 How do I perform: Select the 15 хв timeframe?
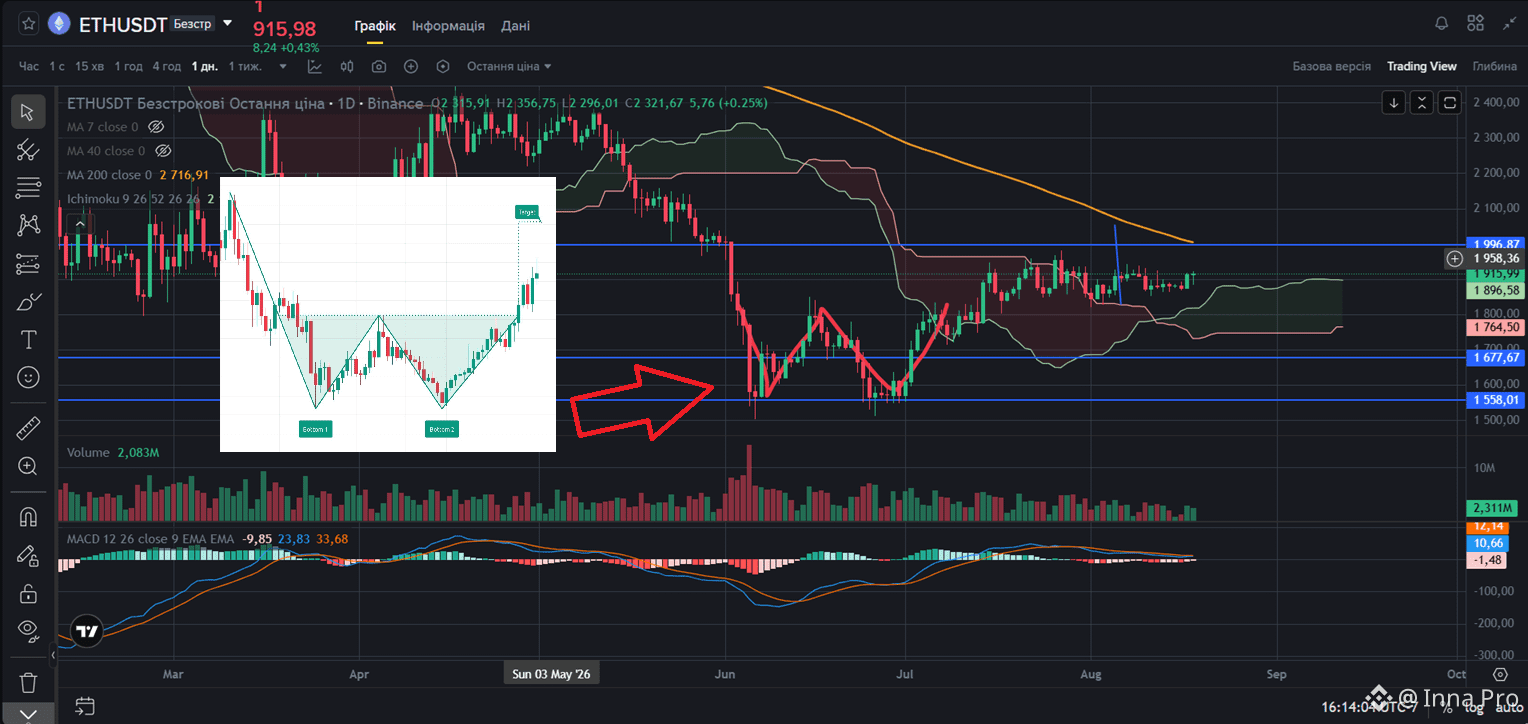pos(89,66)
